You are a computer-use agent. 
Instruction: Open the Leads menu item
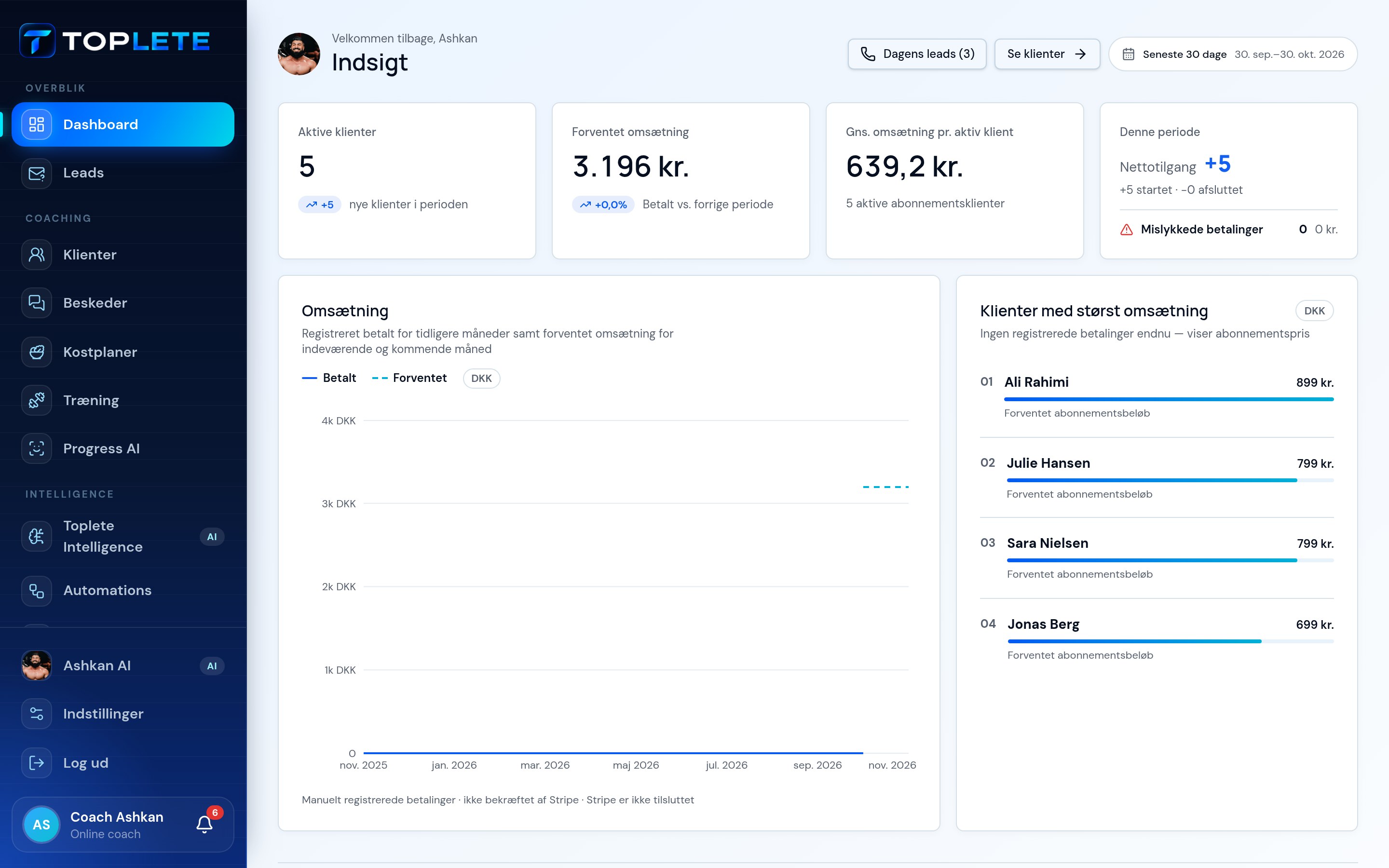123,173
